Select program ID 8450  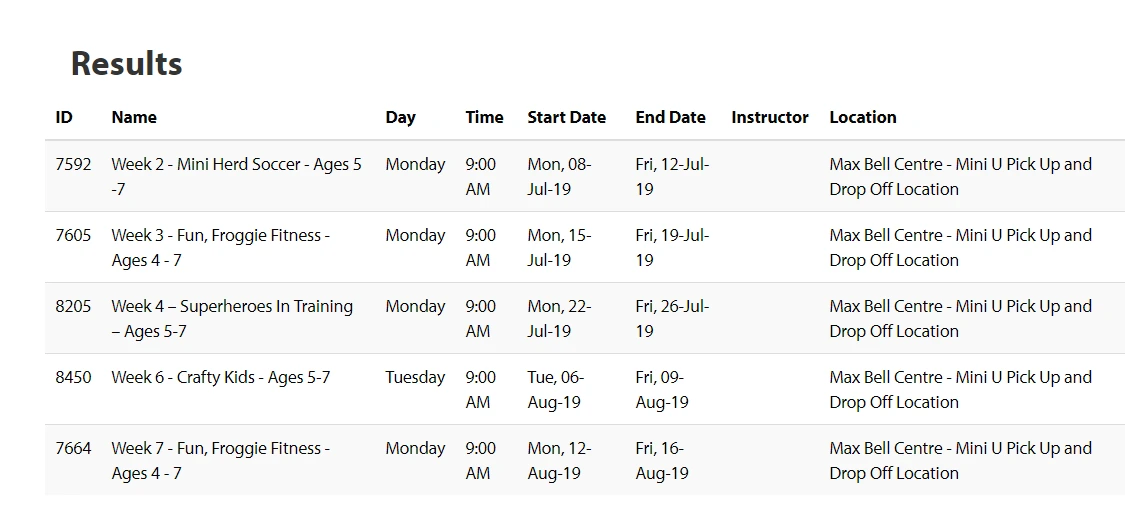pyautogui.click(x=73, y=377)
